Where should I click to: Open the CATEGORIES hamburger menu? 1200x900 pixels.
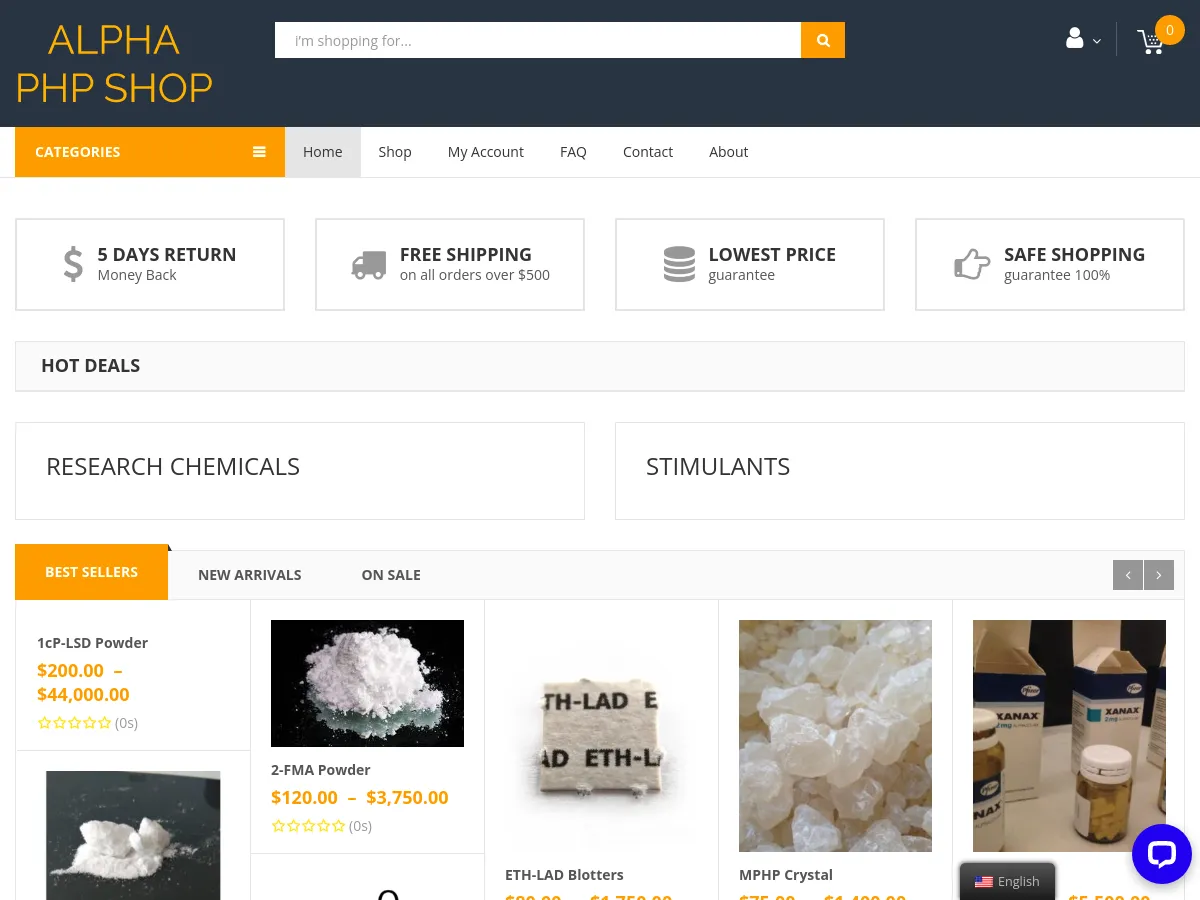click(x=259, y=151)
